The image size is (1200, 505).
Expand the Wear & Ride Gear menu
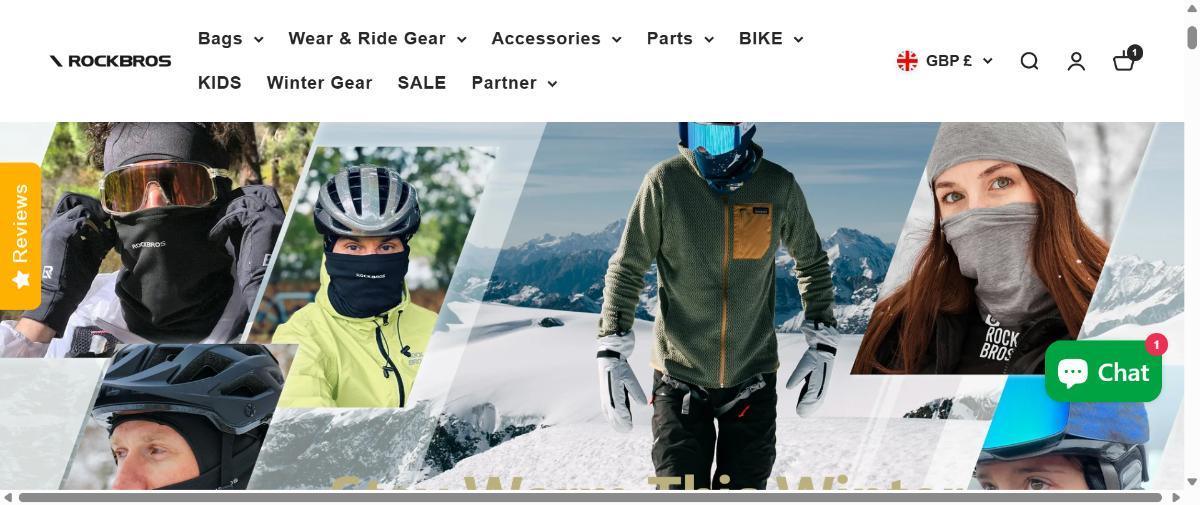[x=377, y=39]
